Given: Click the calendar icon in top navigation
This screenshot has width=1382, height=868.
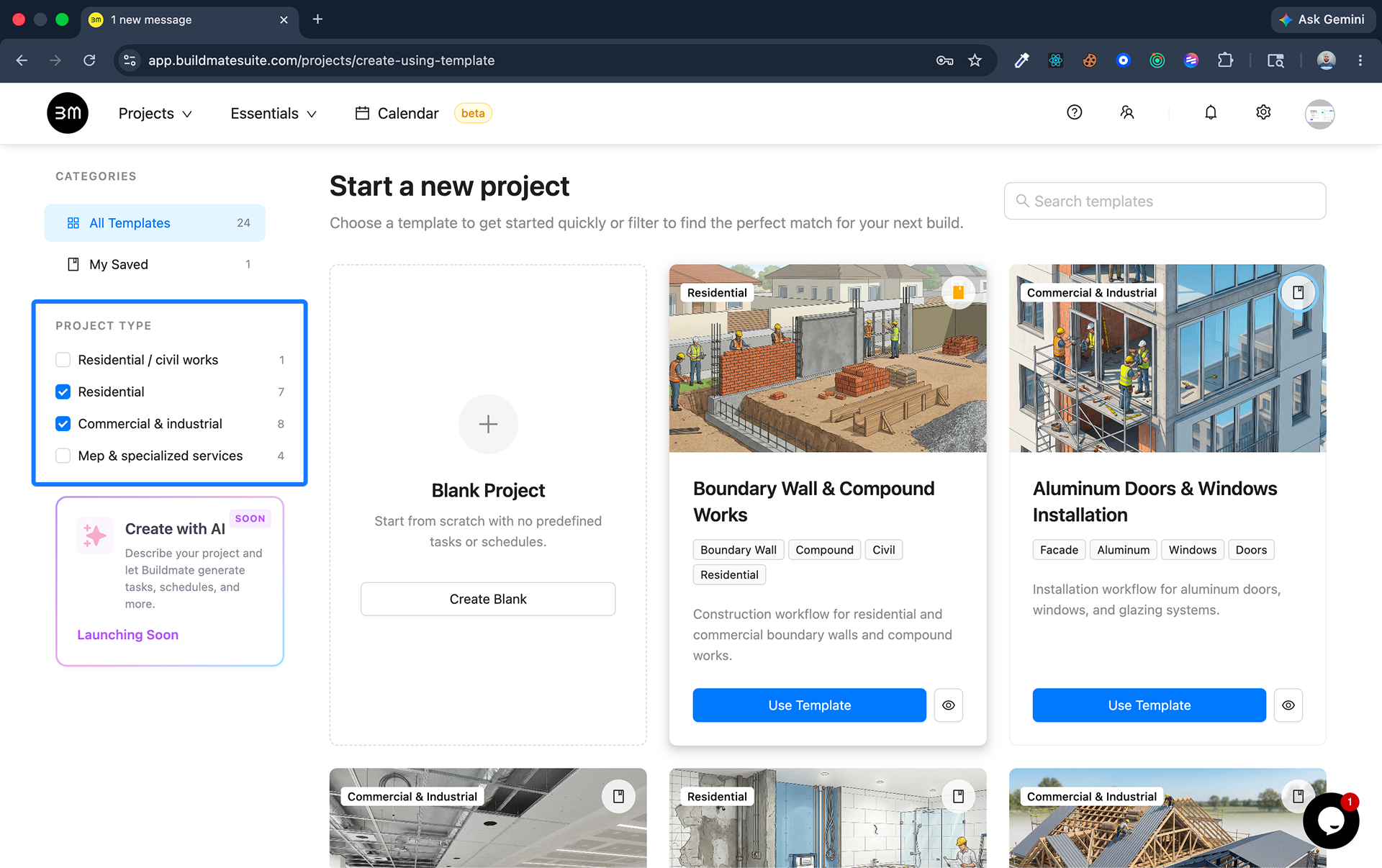Looking at the screenshot, I should click(362, 113).
